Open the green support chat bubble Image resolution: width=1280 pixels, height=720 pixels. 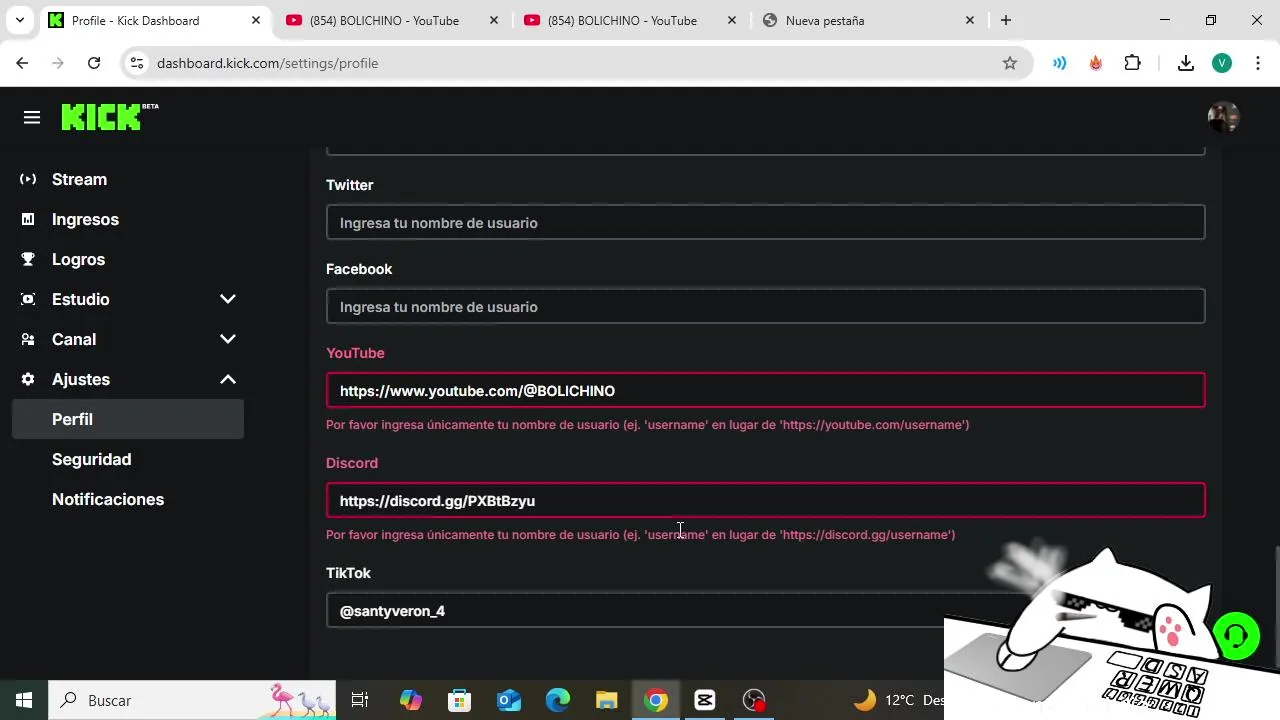pyautogui.click(x=1236, y=635)
